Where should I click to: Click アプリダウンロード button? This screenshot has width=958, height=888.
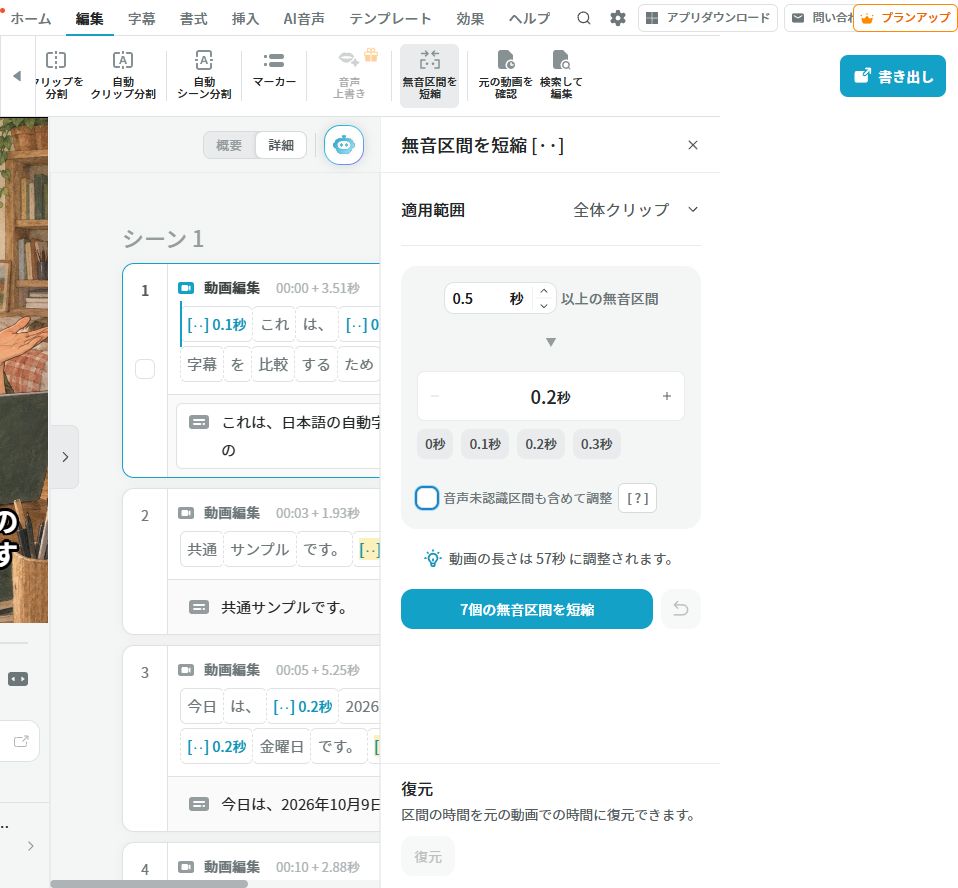point(708,18)
